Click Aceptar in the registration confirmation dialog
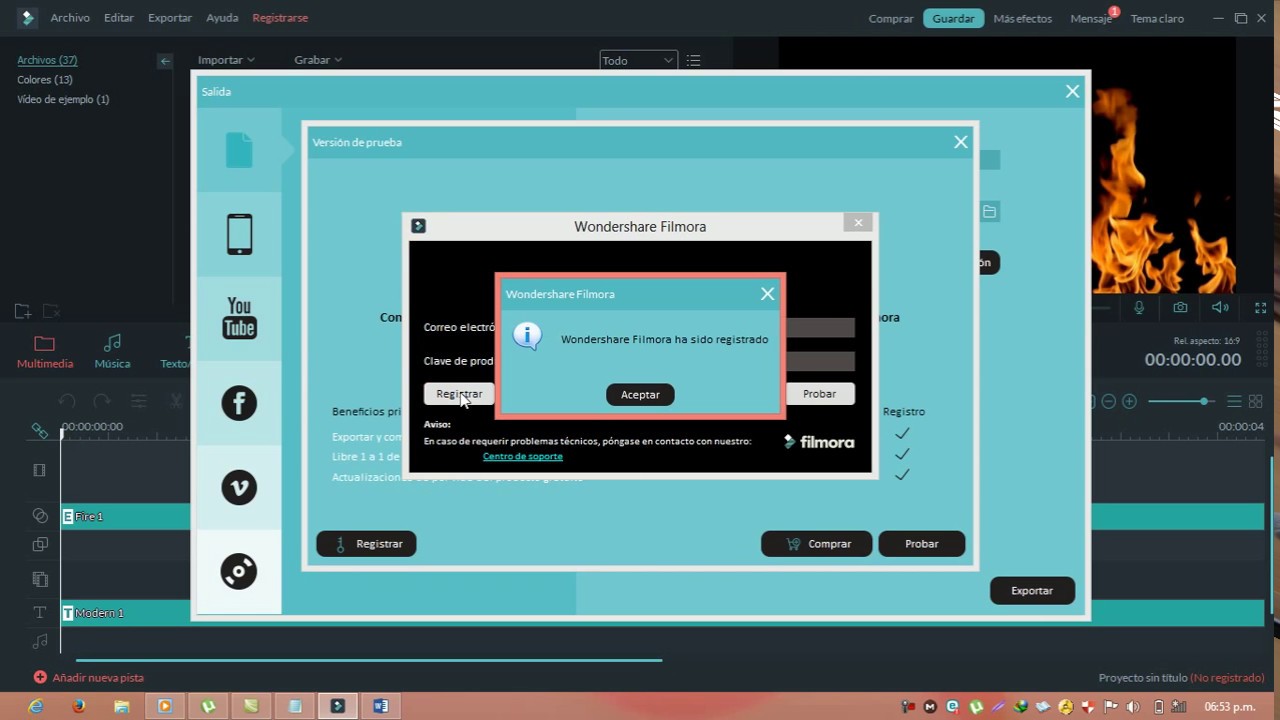 click(x=640, y=395)
